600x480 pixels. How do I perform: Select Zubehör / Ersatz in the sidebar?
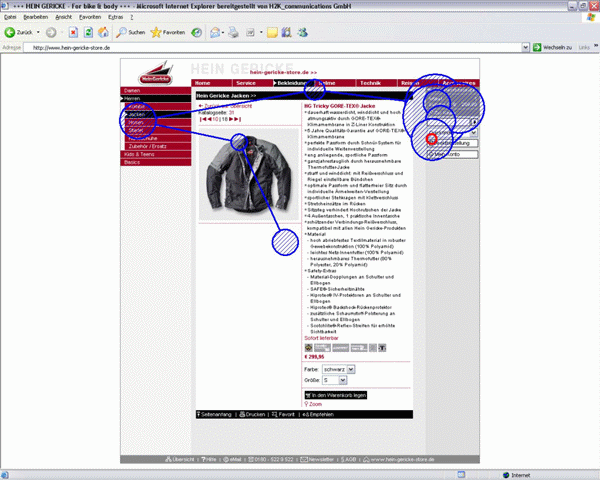click(x=158, y=146)
